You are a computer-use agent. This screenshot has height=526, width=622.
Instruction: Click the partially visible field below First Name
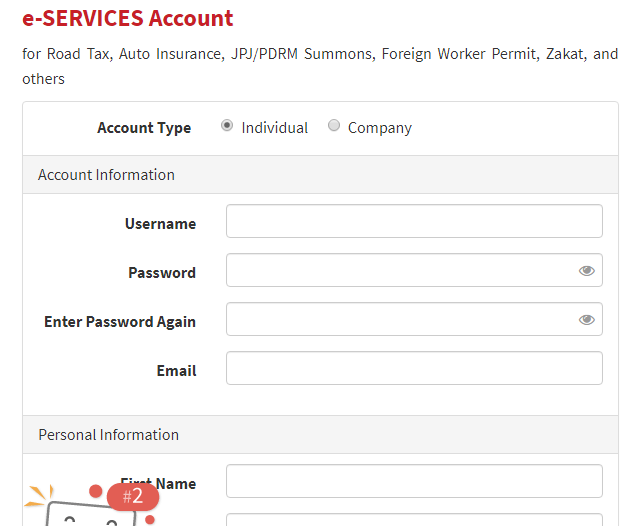414,520
